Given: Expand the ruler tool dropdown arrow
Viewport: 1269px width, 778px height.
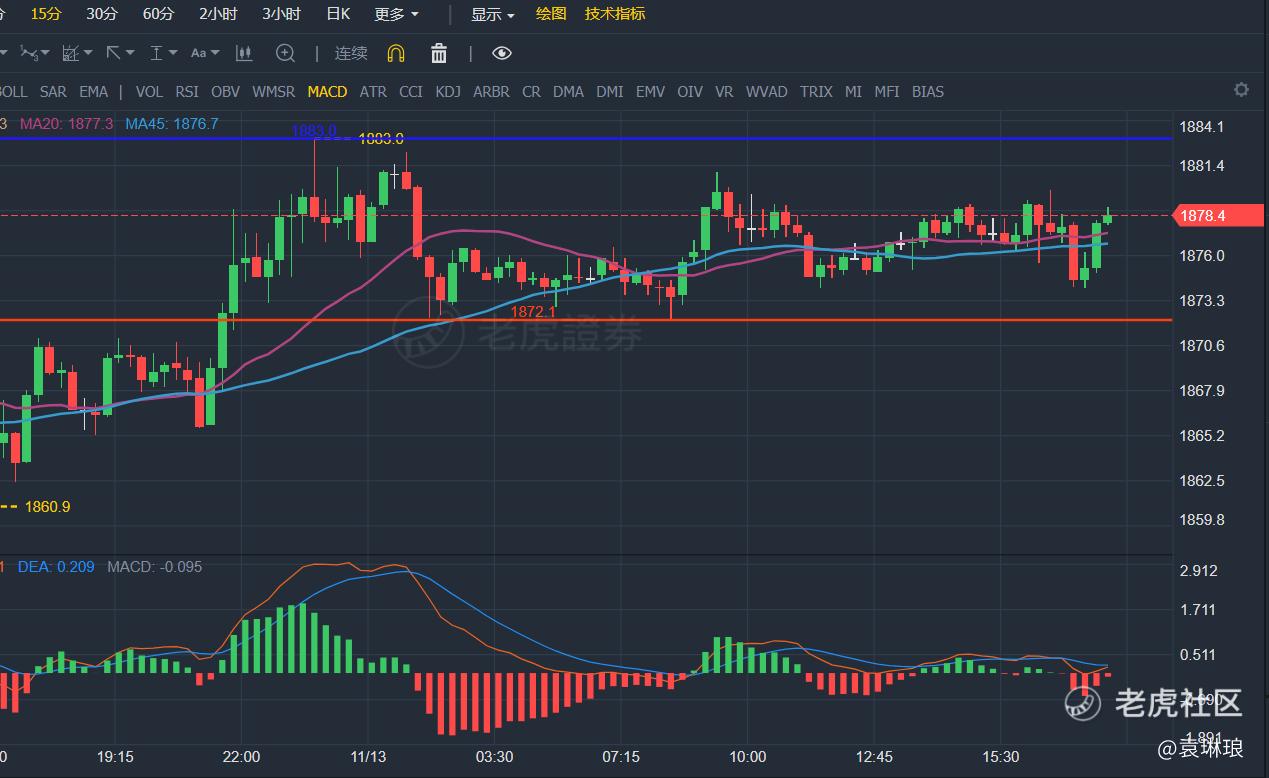Looking at the screenshot, I should [173, 53].
